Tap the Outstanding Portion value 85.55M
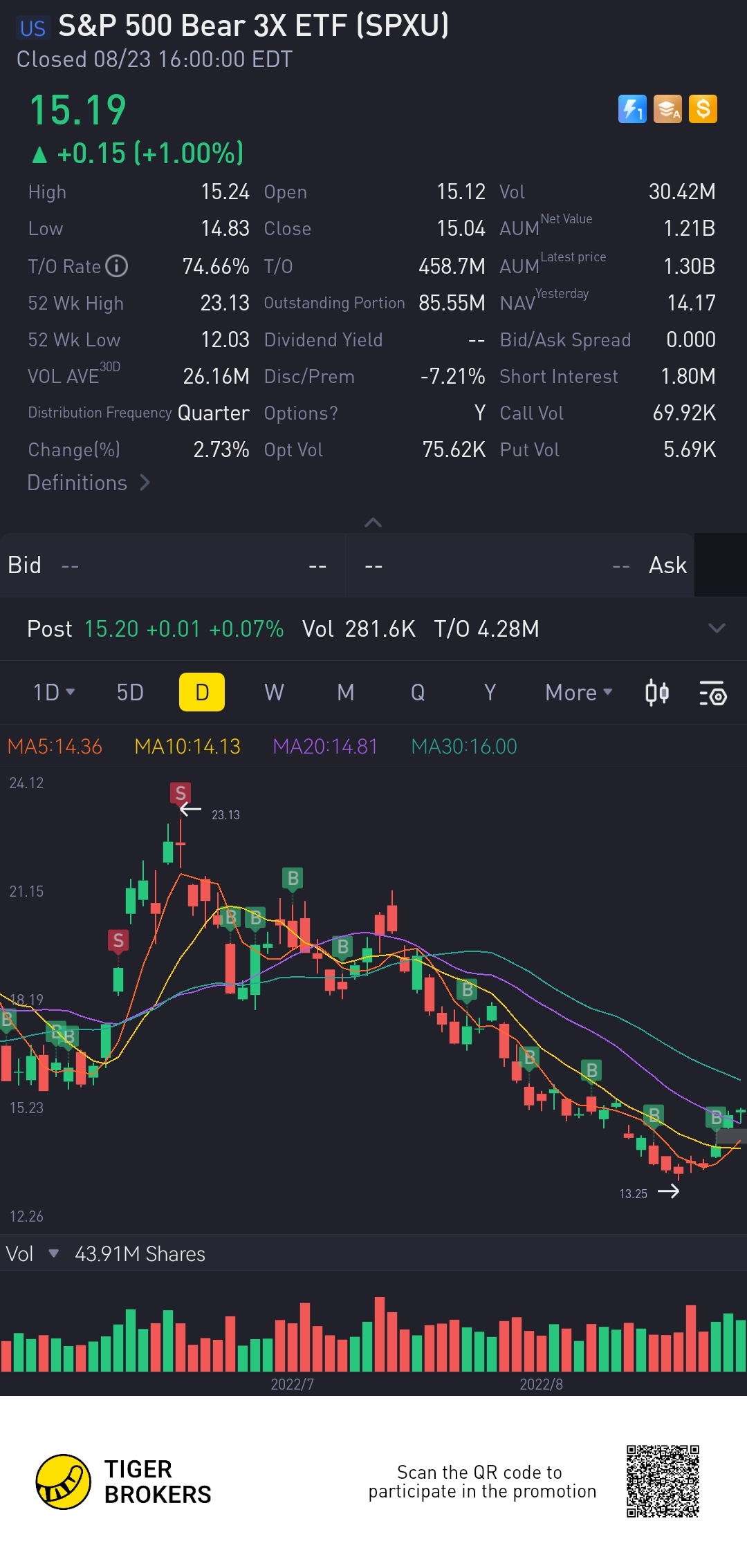 coord(452,303)
